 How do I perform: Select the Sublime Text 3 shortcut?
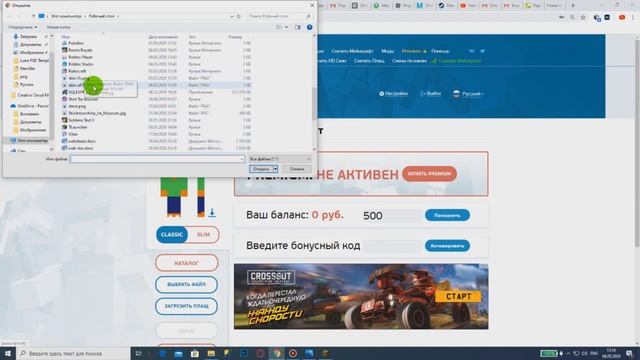(x=81, y=120)
